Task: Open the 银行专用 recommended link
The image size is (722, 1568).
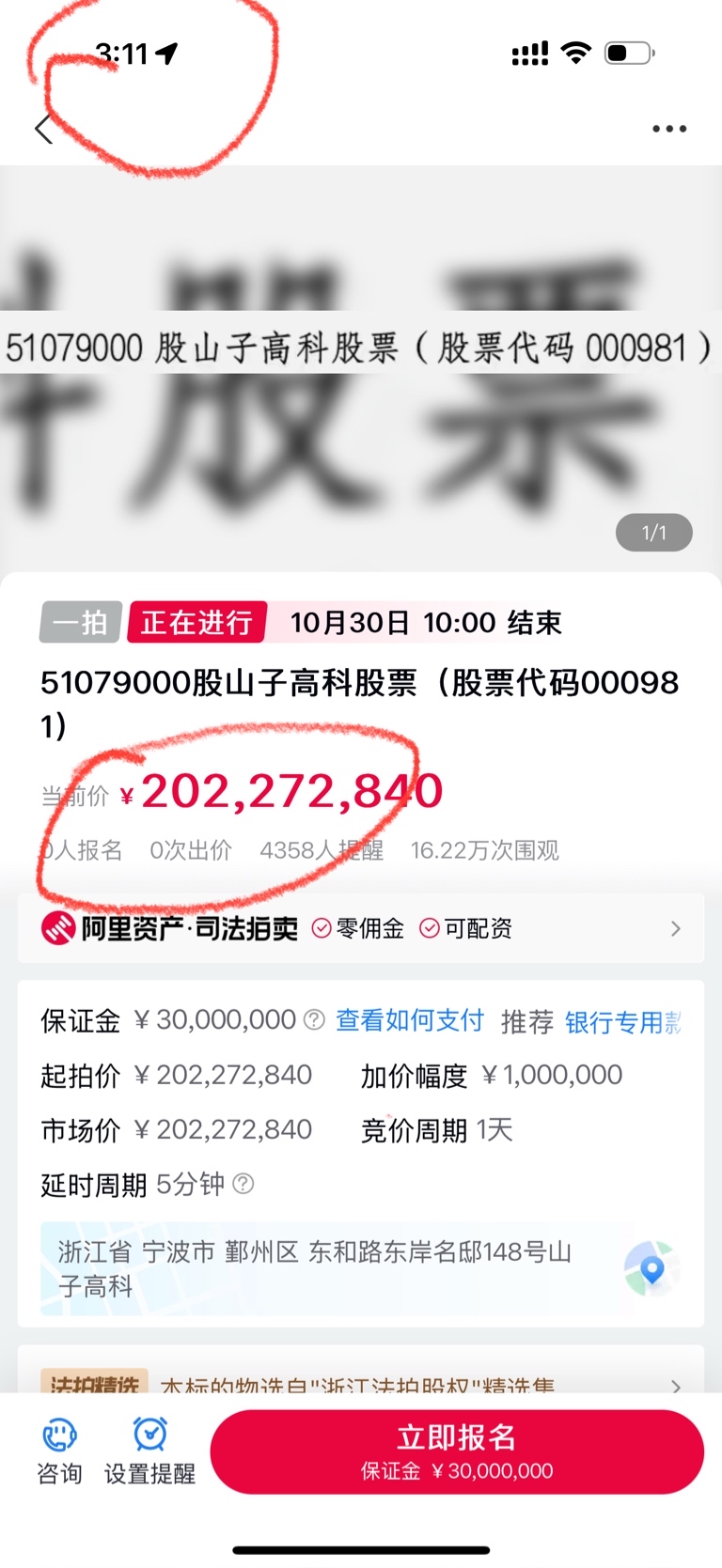Action: coord(622,1022)
